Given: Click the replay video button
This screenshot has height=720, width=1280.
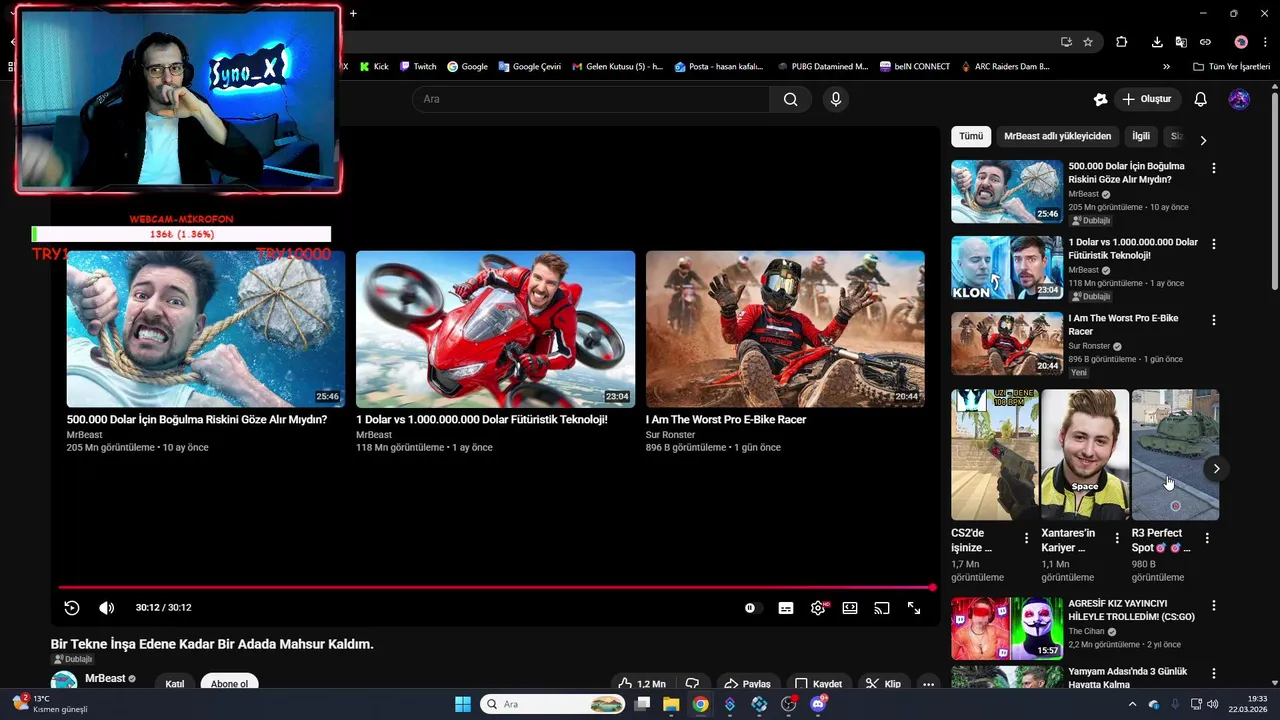Looking at the screenshot, I should click(71, 608).
